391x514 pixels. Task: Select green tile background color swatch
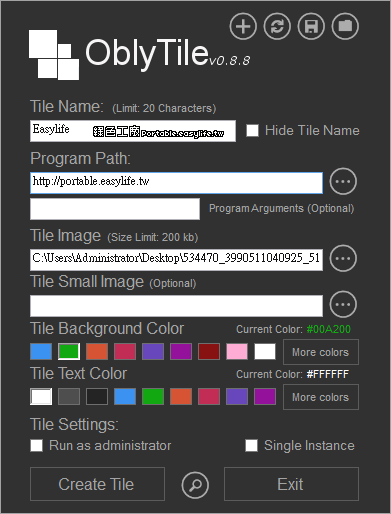[x=69, y=352]
